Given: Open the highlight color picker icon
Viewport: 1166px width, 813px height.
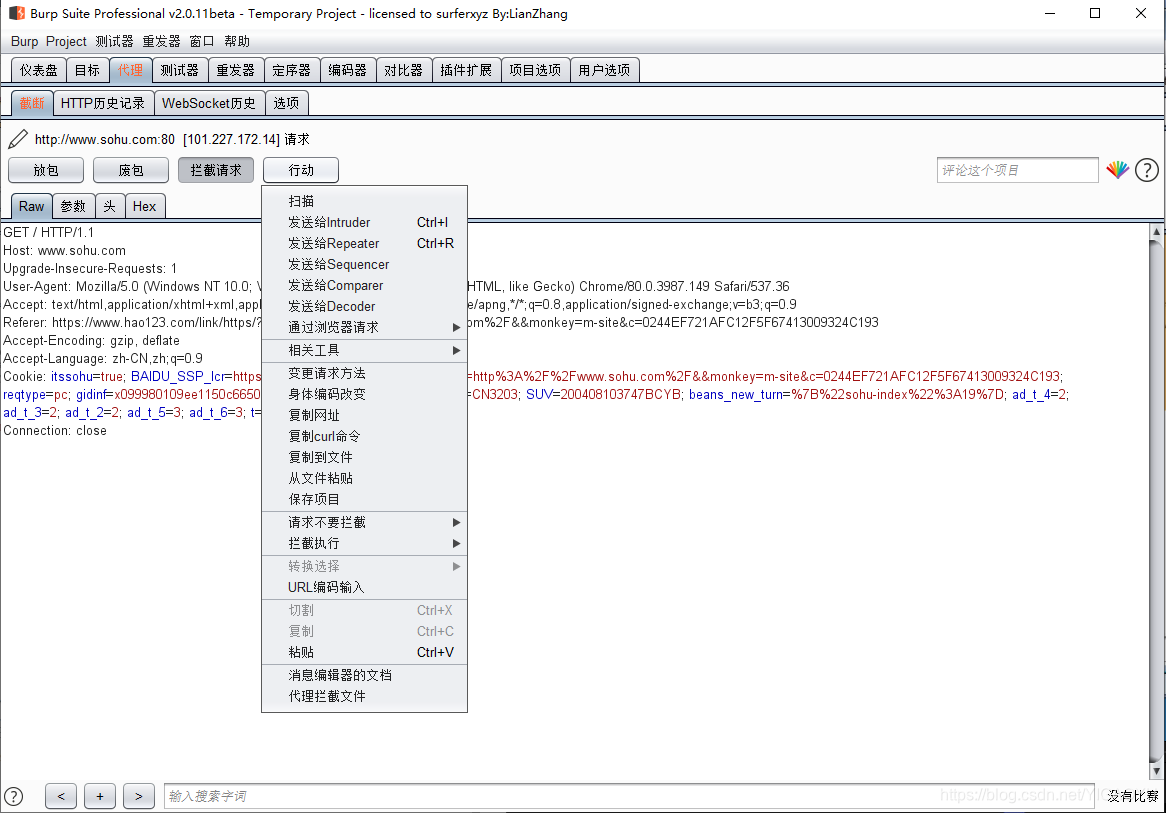Looking at the screenshot, I should pos(1117,170).
